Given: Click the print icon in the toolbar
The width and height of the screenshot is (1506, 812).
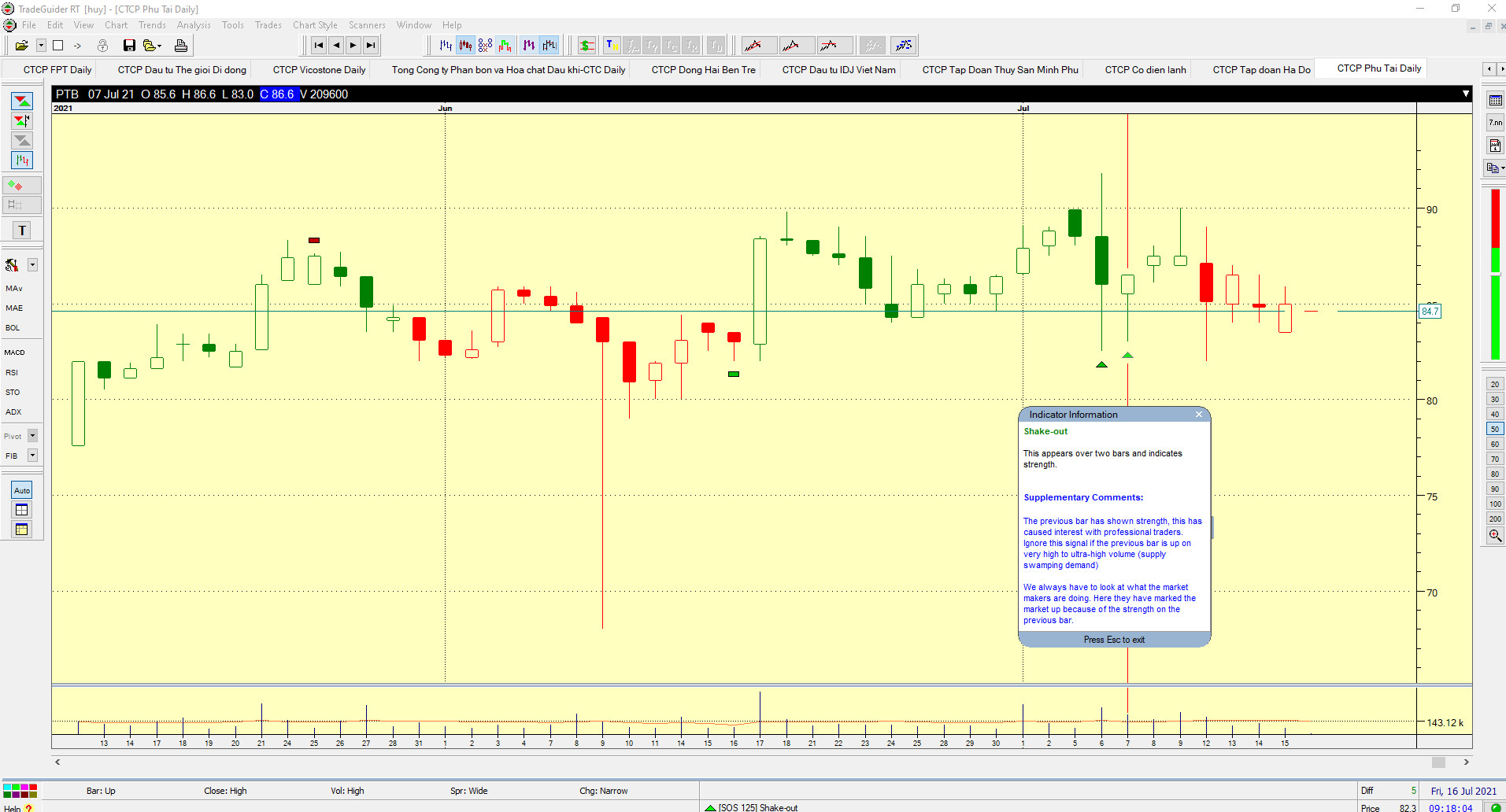Looking at the screenshot, I should 181,46.
